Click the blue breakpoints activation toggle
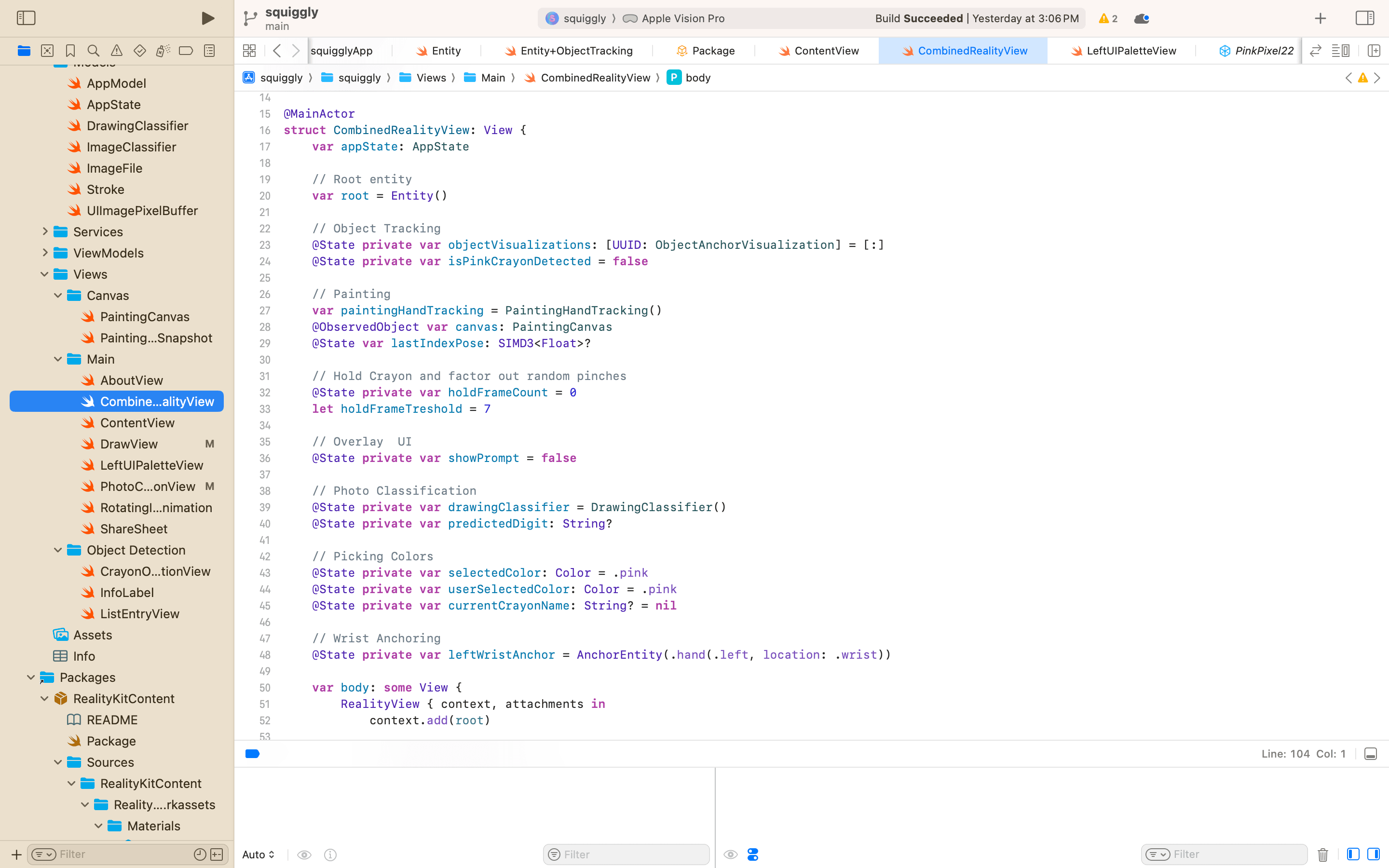The width and height of the screenshot is (1389, 868). tap(253, 754)
